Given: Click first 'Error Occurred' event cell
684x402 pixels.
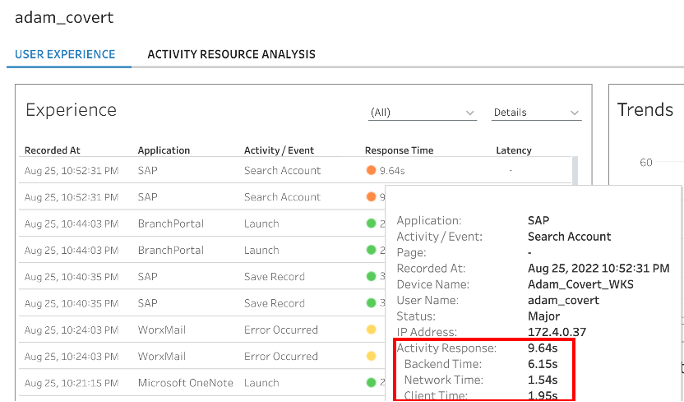Looking at the screenshot, I should [281, 330].
